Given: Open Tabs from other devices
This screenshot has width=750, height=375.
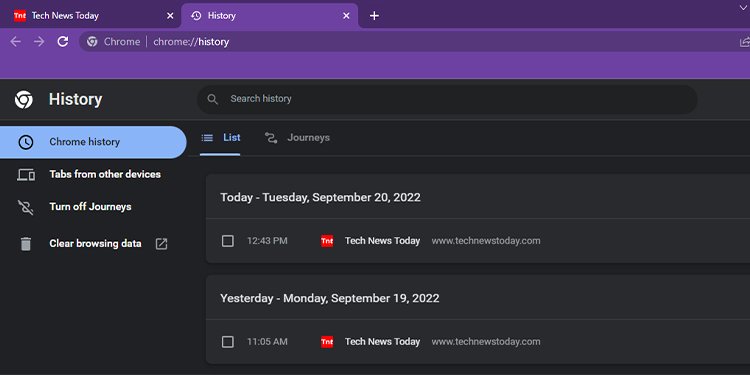Looking at the screenshot, I should [105, 175].
